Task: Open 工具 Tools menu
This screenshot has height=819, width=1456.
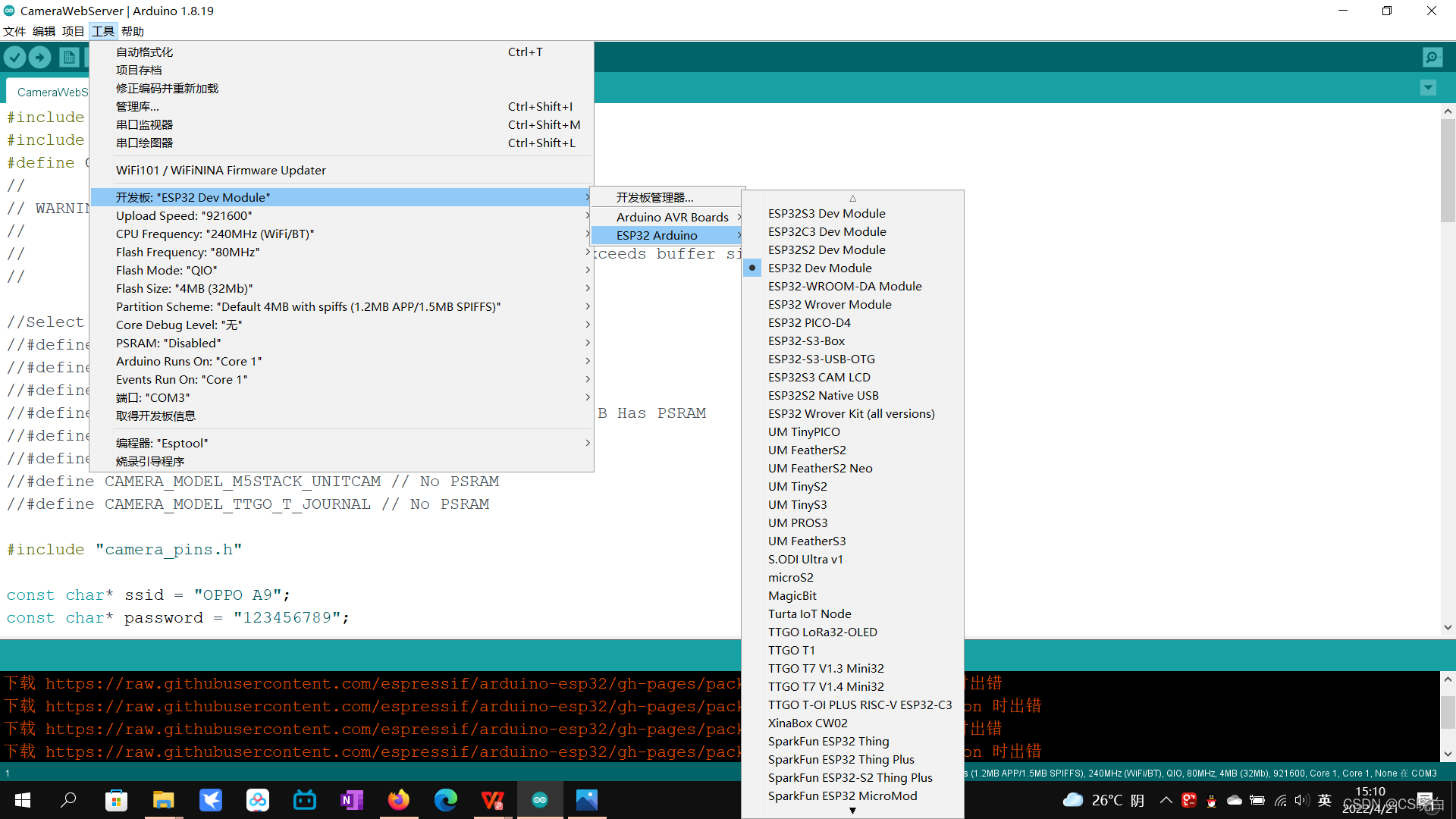Action: (x=103, y=30)
